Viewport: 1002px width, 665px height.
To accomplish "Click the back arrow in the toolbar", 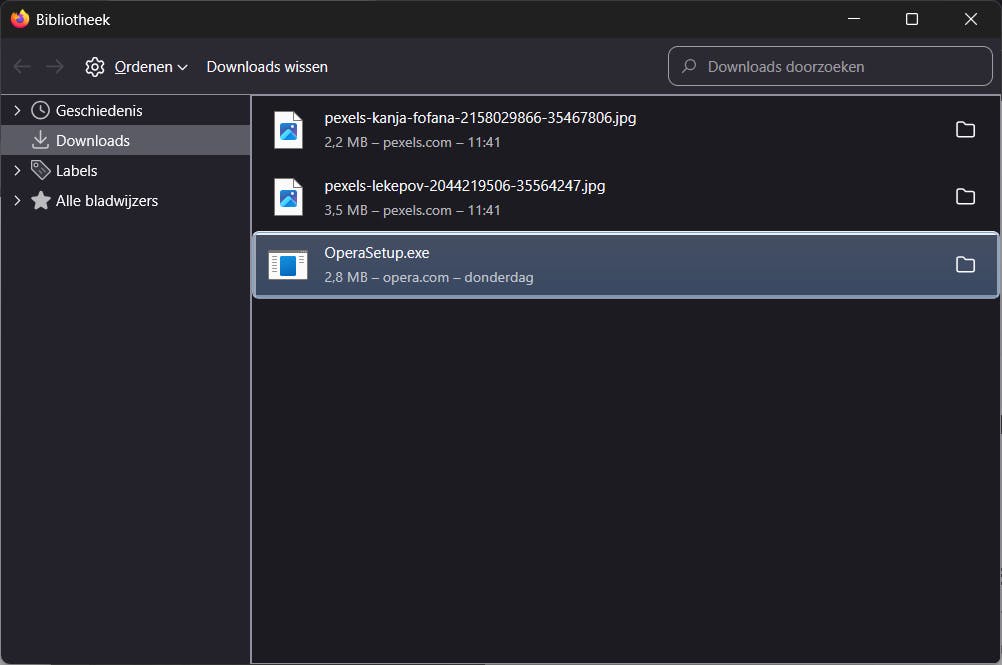I will (x=22, y=67).
